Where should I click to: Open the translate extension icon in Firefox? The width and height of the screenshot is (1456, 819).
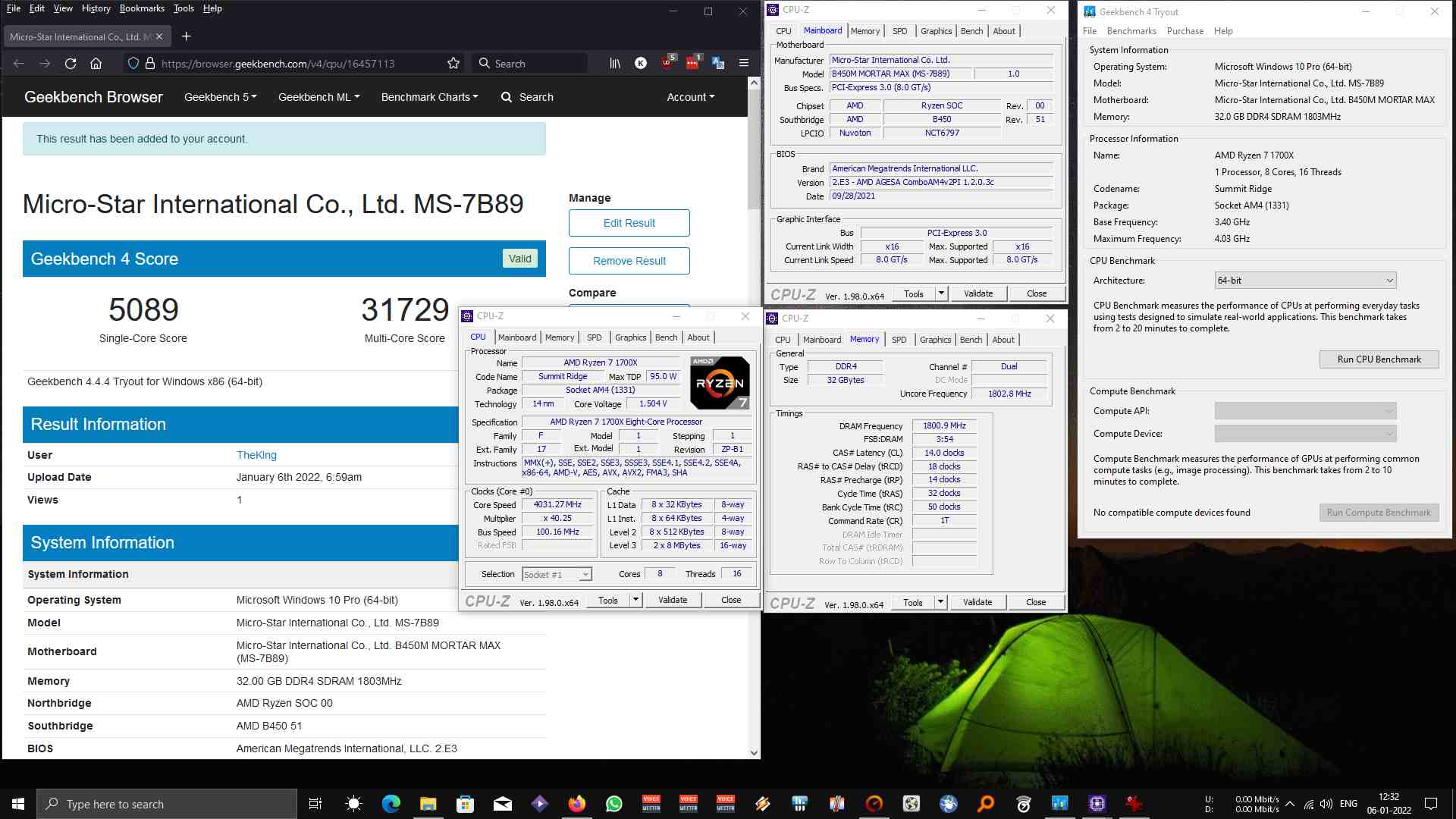click(718, 64)
